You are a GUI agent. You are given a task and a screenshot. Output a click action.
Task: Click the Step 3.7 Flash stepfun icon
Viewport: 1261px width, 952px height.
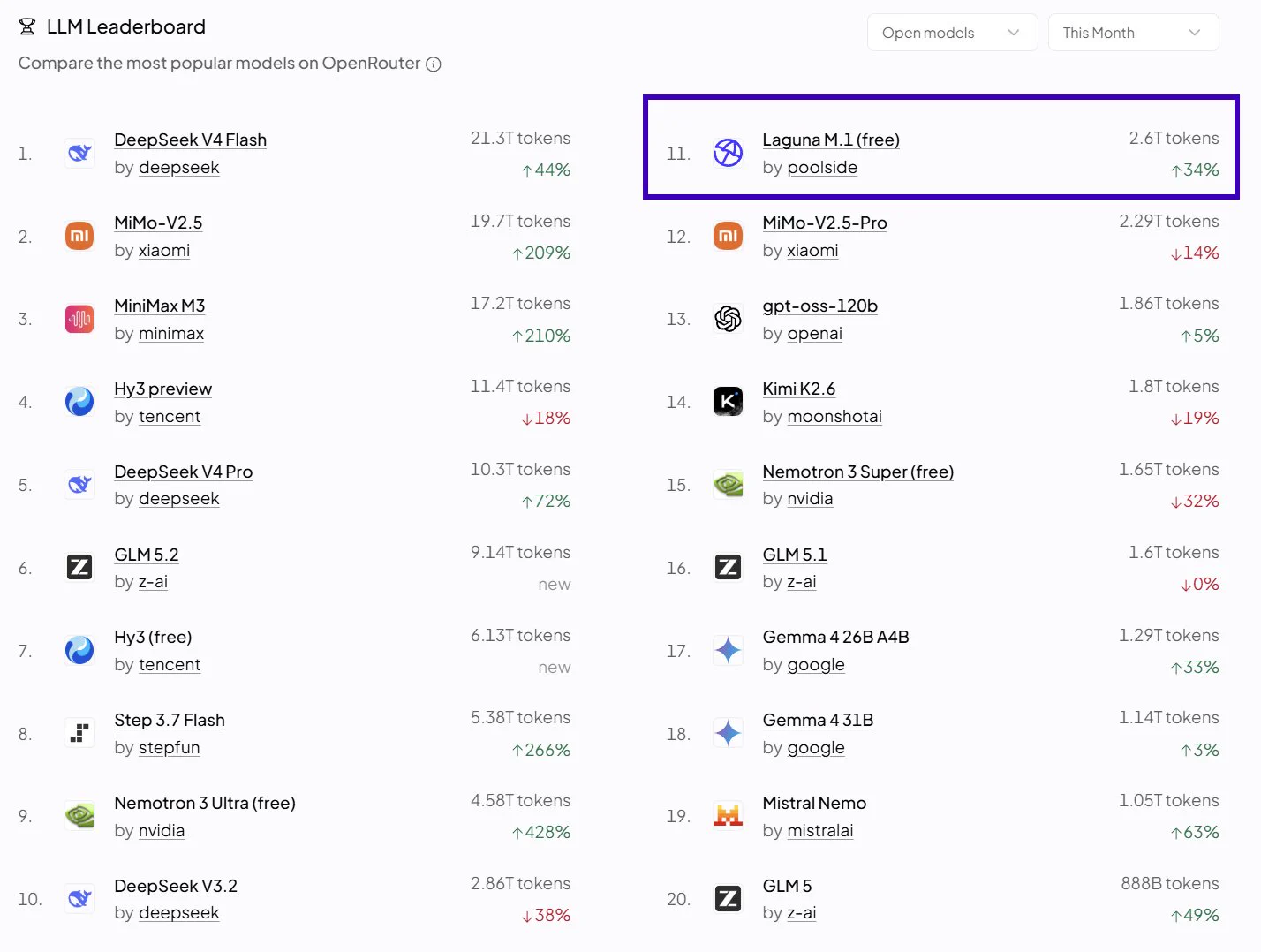[x=79, y=733]
